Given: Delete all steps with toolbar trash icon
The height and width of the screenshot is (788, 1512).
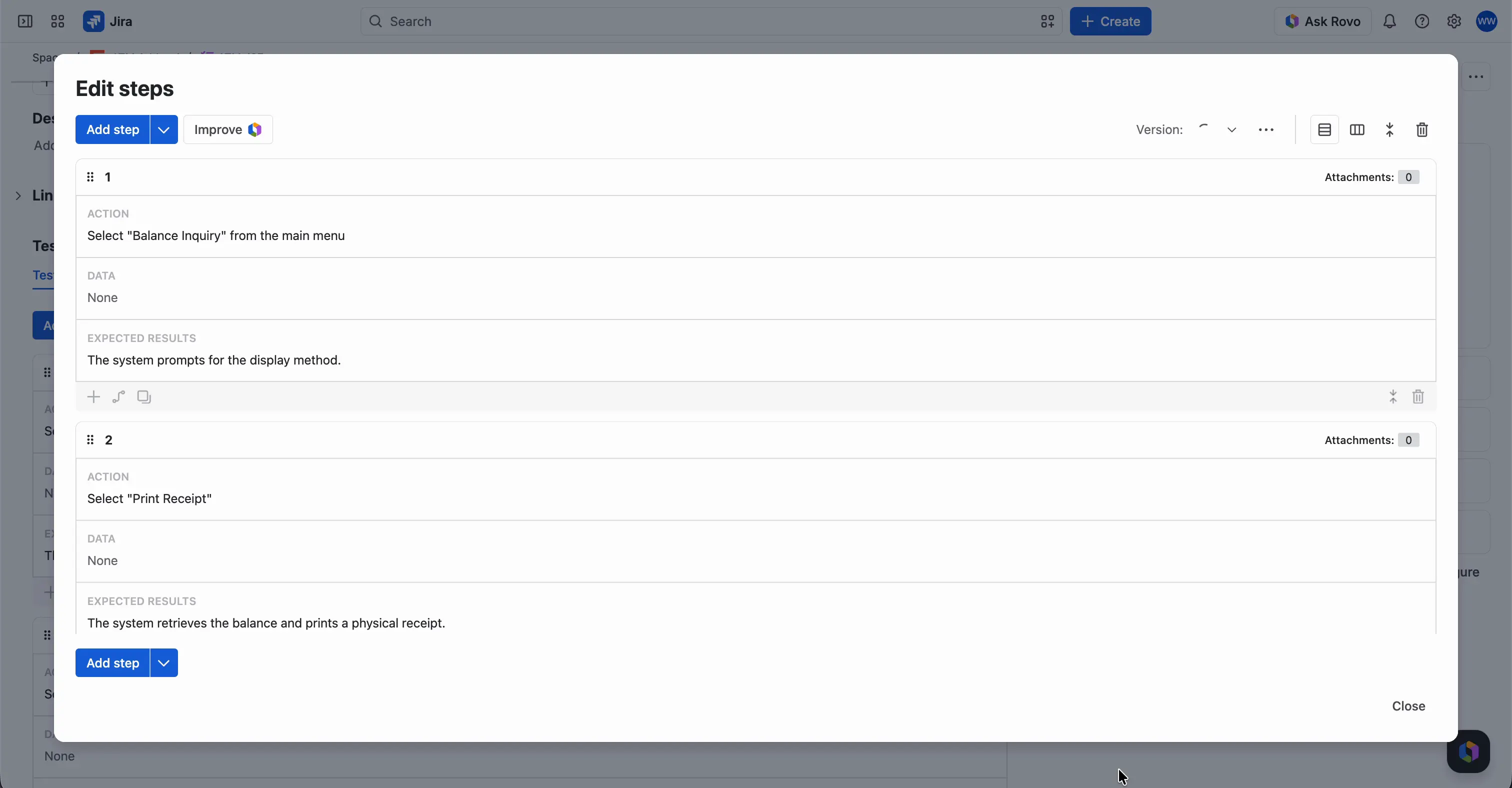Looking at the screenshot, I should [x=1421, y=129].
